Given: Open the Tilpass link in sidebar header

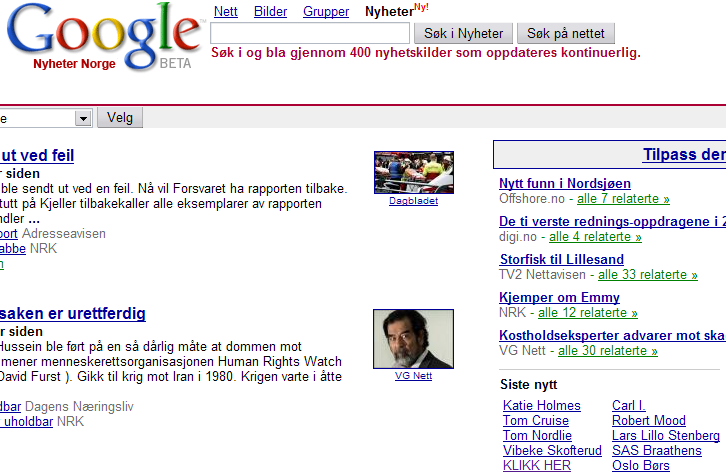Looking at the screenshot, I should [x=684, y=154].
